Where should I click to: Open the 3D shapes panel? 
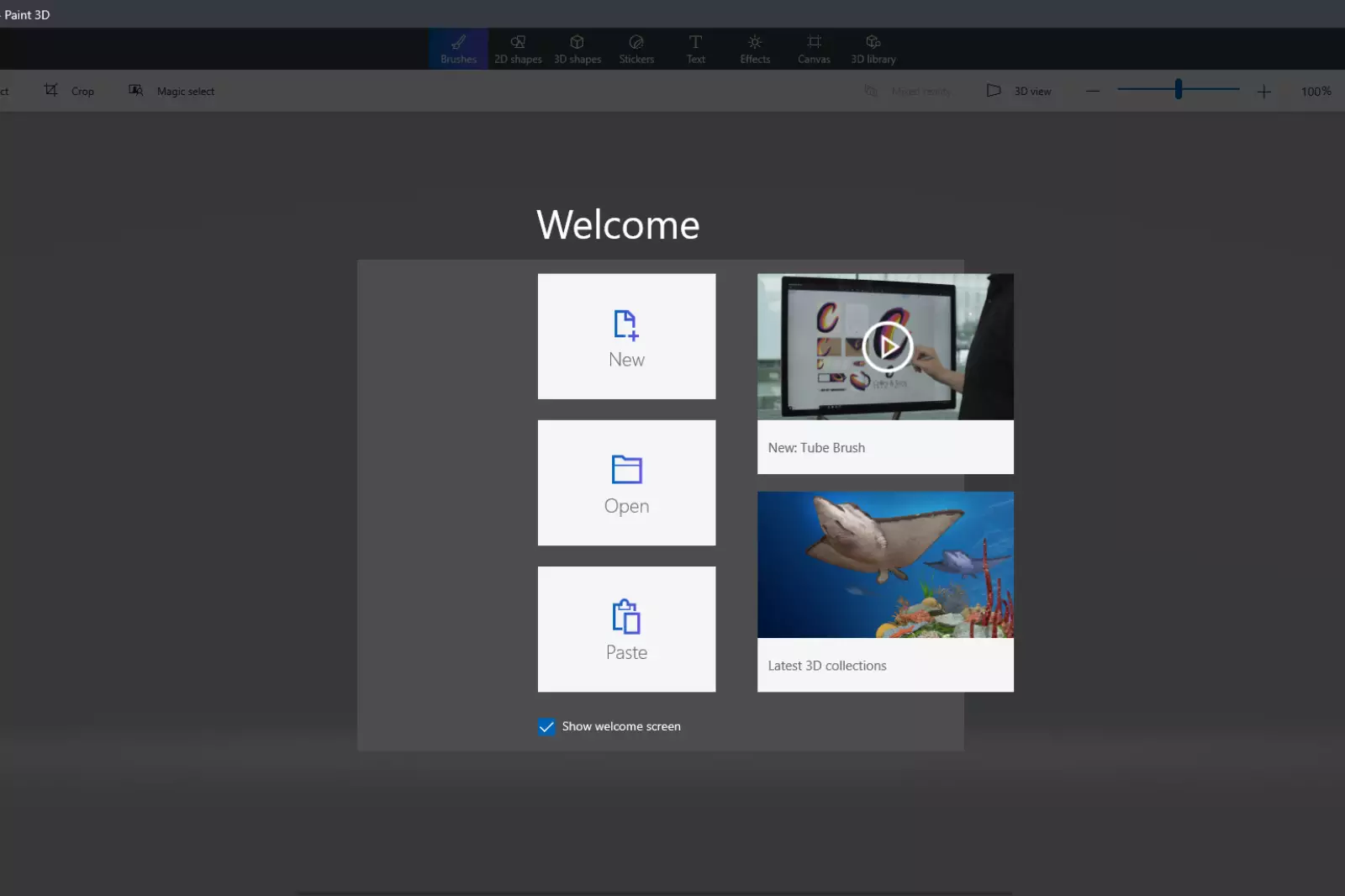click(578, 49)
